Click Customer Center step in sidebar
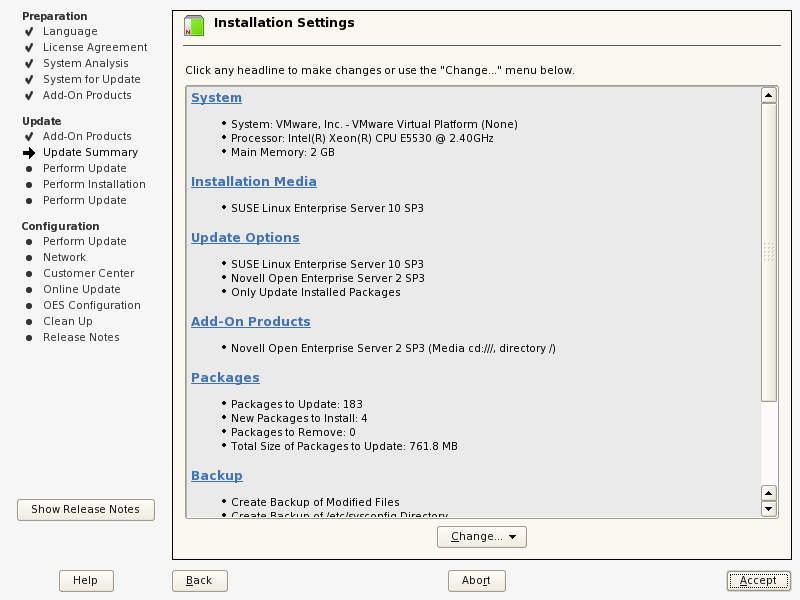Screen dimensions: 800x600 [x=88, y=273]
